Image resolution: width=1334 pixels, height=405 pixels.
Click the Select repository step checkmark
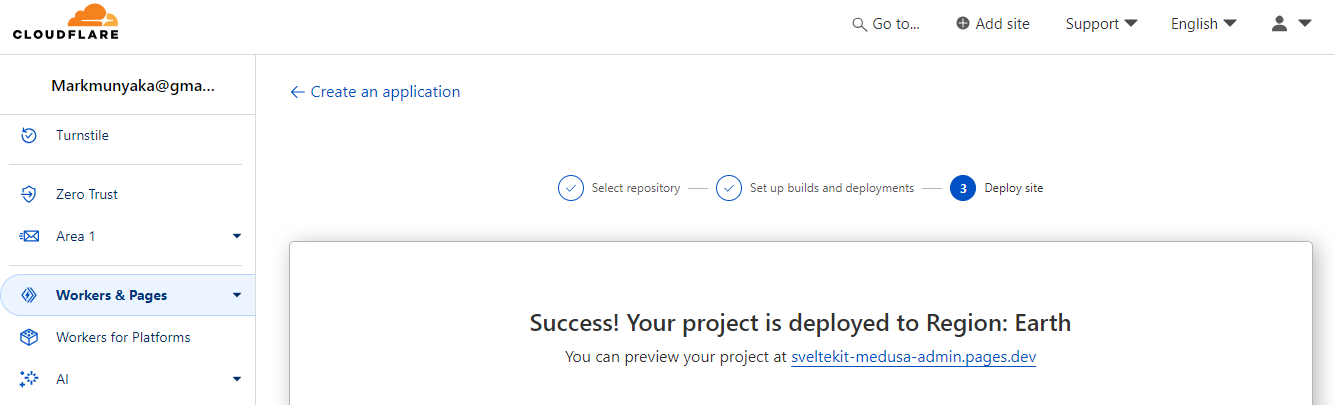[571, 188]
